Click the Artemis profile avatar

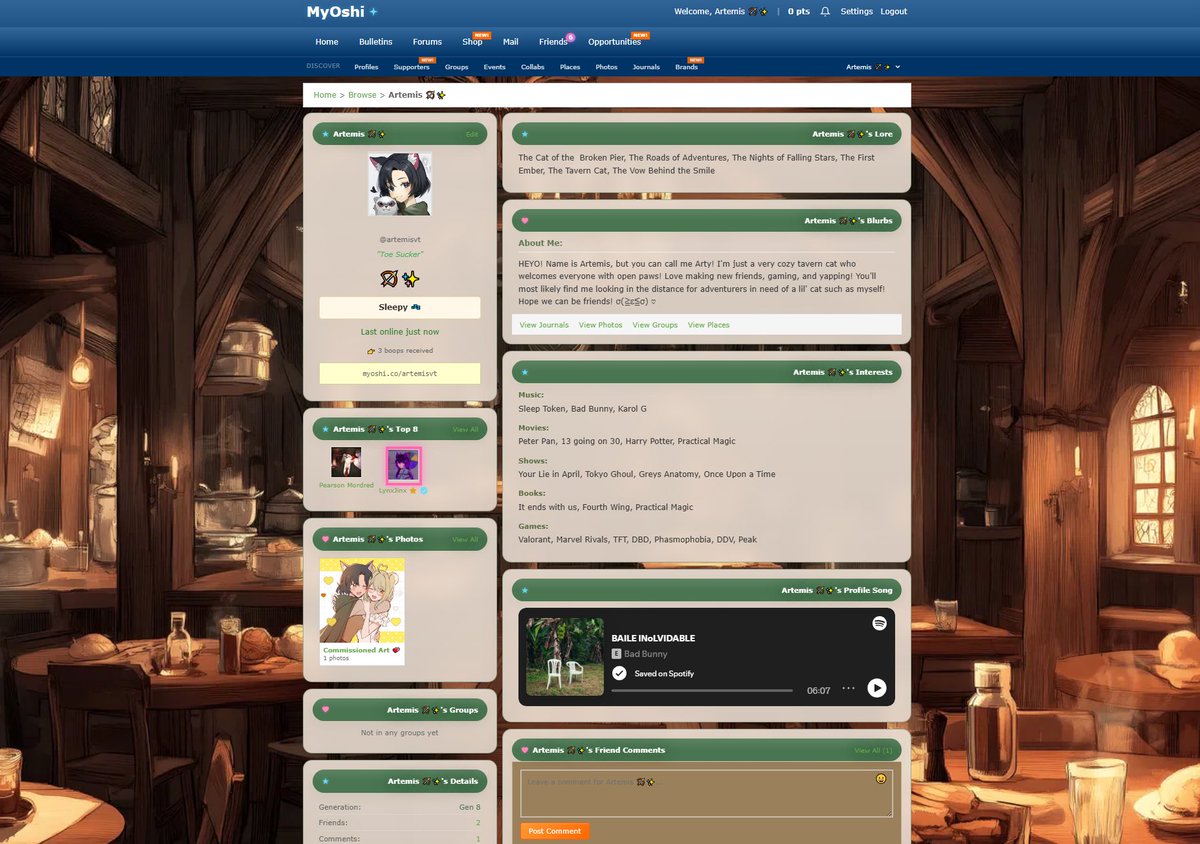coord(400,184)
